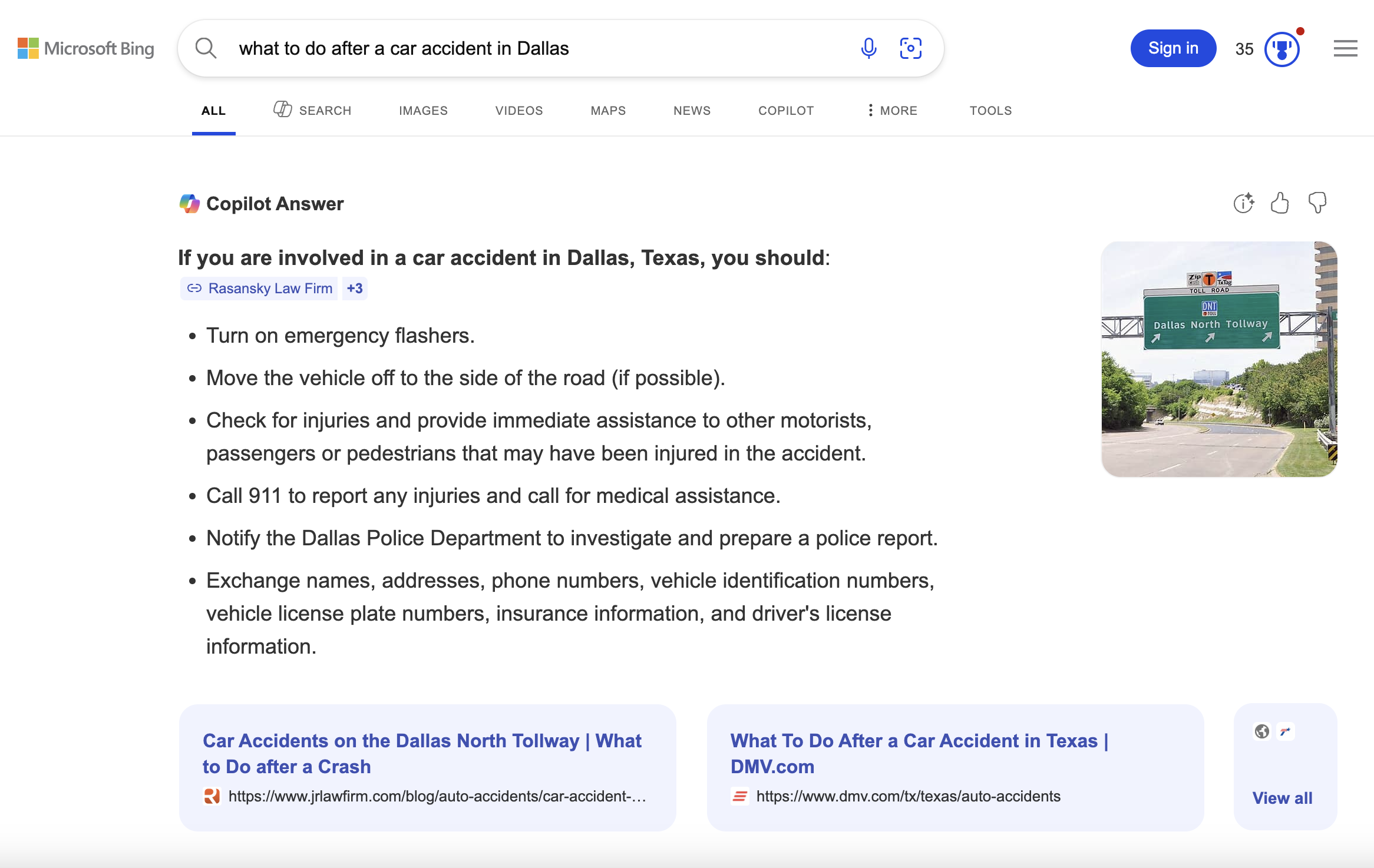
Task: Open the AI answer info icon
Action: click(1244, 203)
